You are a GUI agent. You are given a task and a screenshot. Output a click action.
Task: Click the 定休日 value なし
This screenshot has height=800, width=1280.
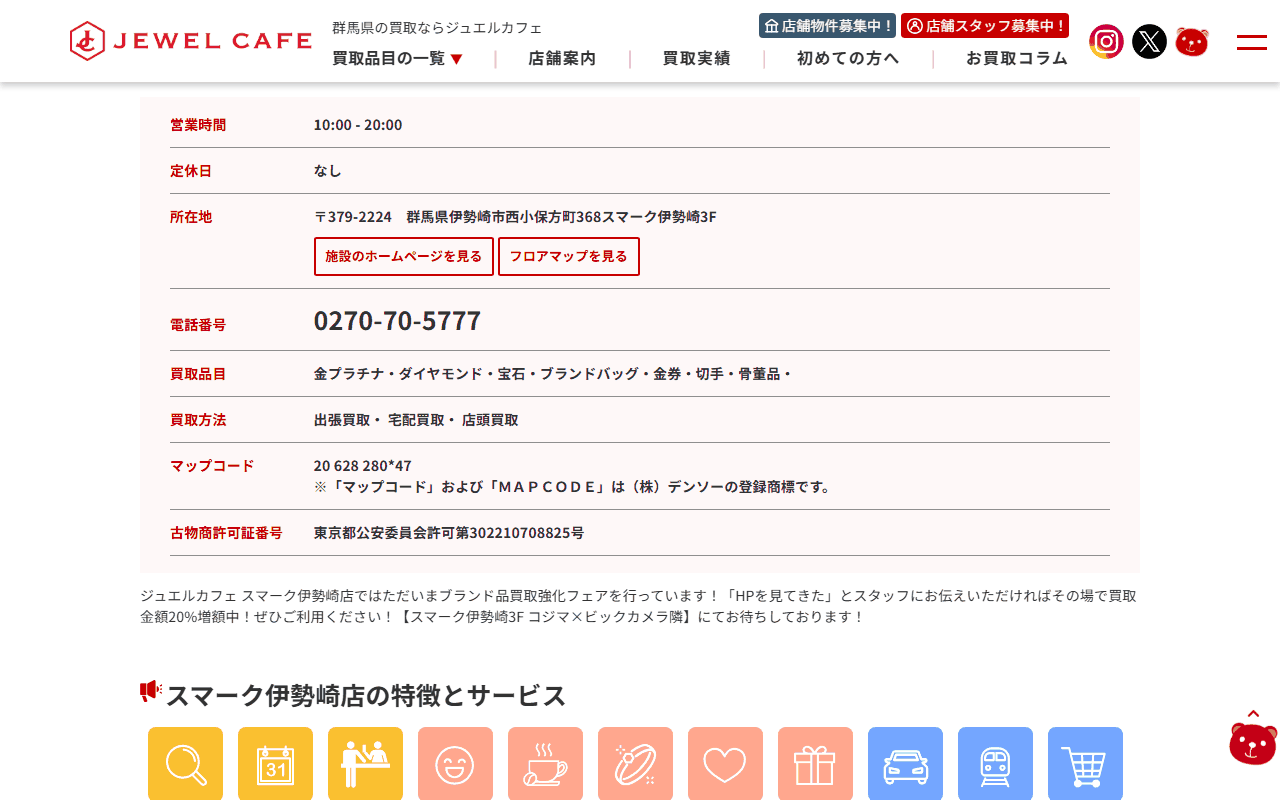click(x=328, y=171)
